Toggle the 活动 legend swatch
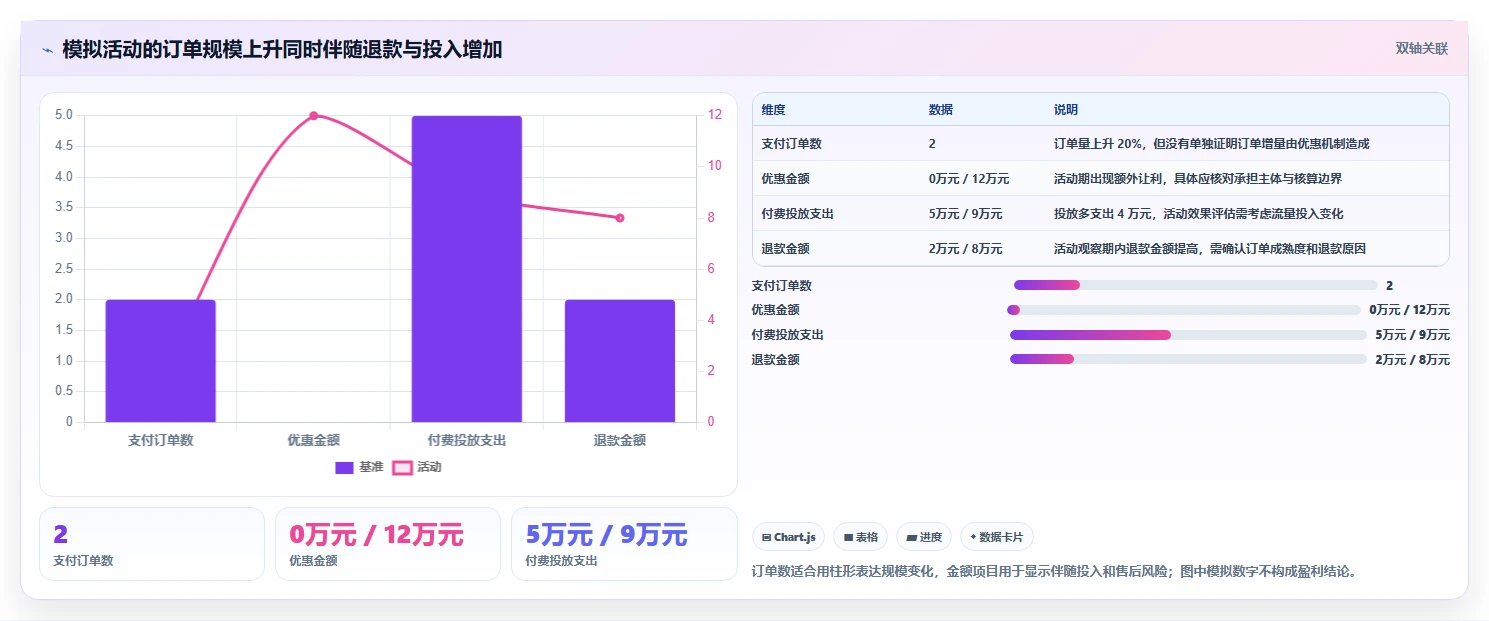 (x=402, y=467)
